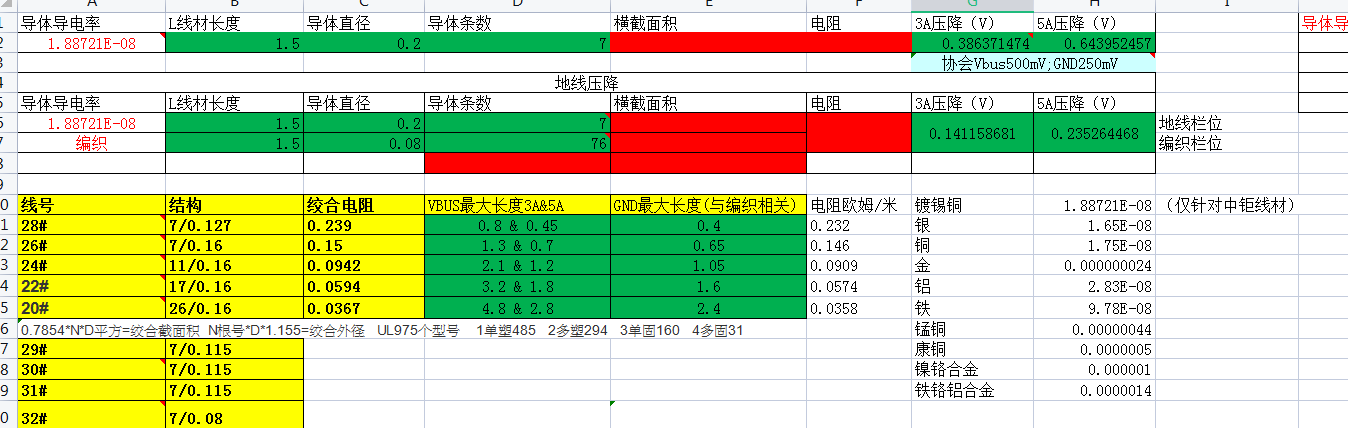The height and width of the screenshot is (428, 1348).
Task: Select the 镀锡铜 material cell
Action: pyautogui.click(x=971, y=205)
